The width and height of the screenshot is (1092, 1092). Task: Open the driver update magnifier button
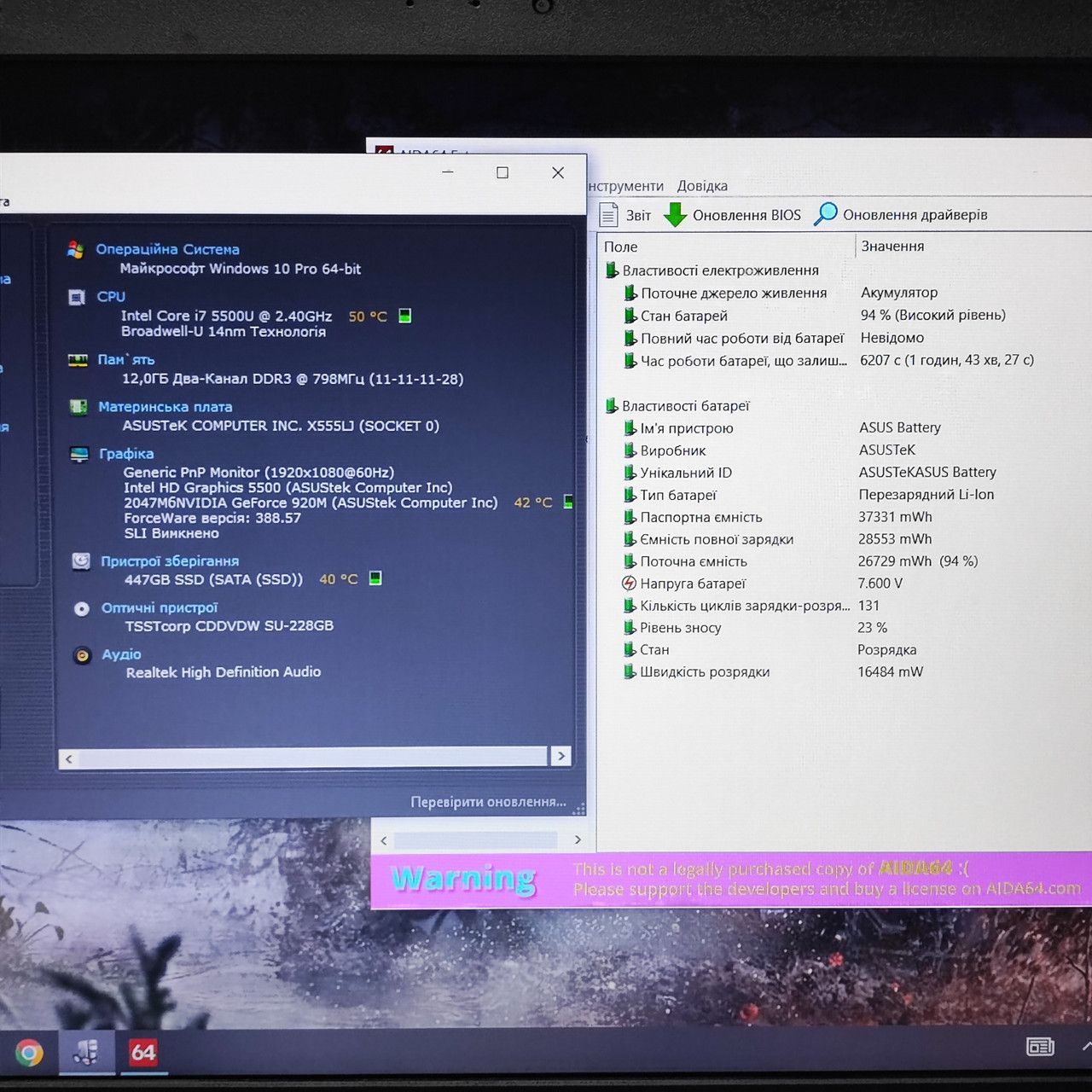(x=901, y=215)
